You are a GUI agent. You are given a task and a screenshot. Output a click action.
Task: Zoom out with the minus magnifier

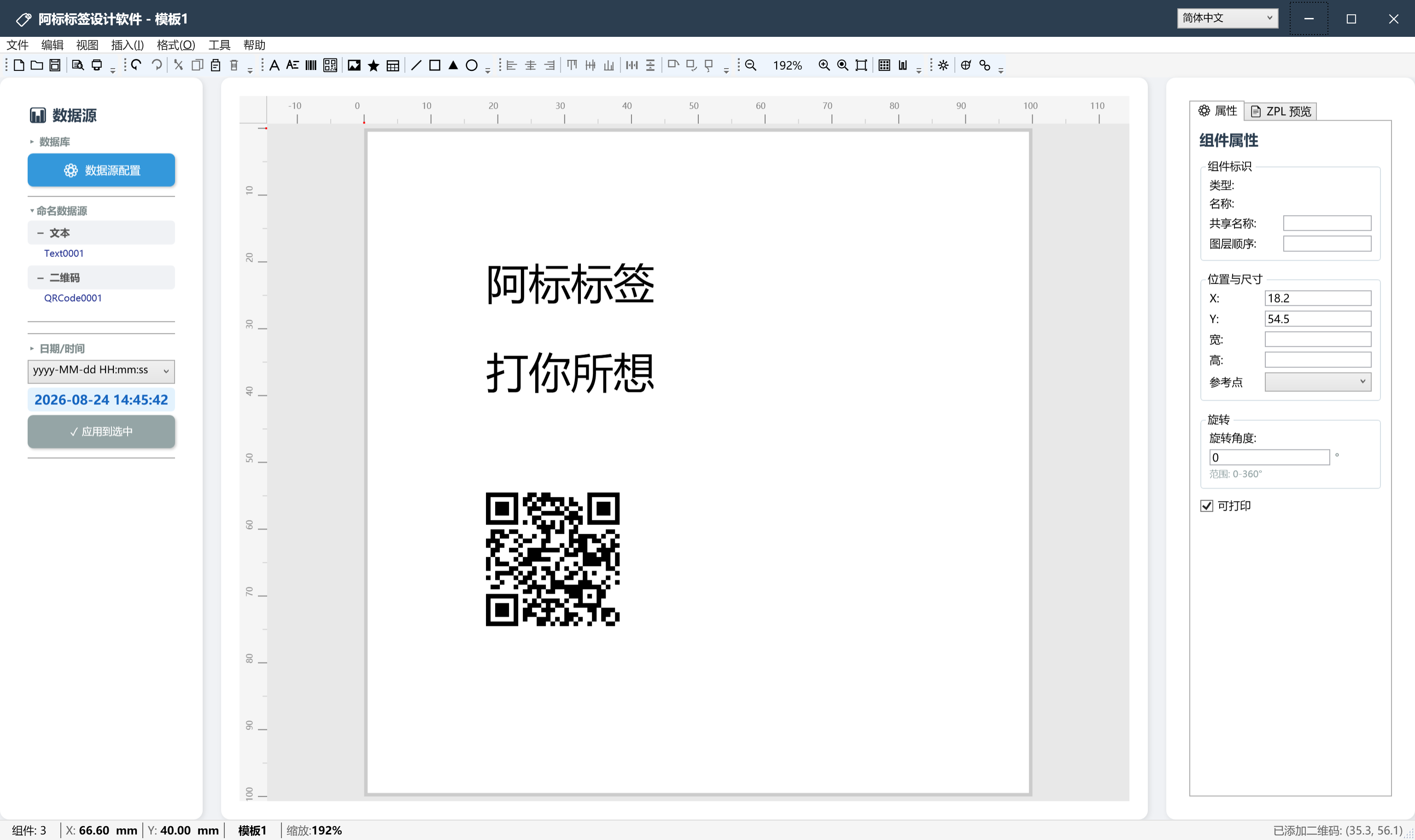[750, 65]
